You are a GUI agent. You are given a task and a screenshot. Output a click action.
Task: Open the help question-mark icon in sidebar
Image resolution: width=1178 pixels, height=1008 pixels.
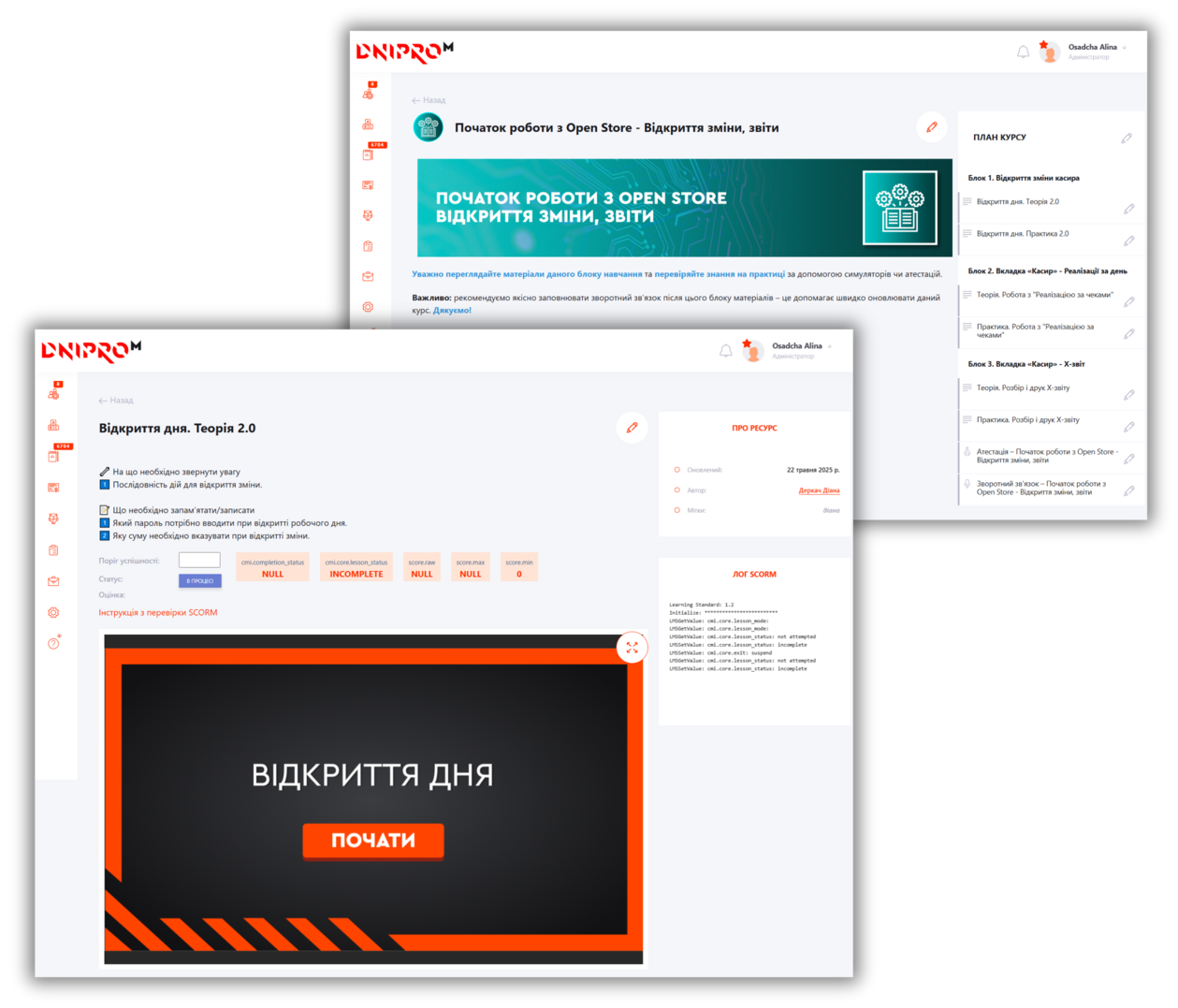pyautogui.click(x=53, y=644)
